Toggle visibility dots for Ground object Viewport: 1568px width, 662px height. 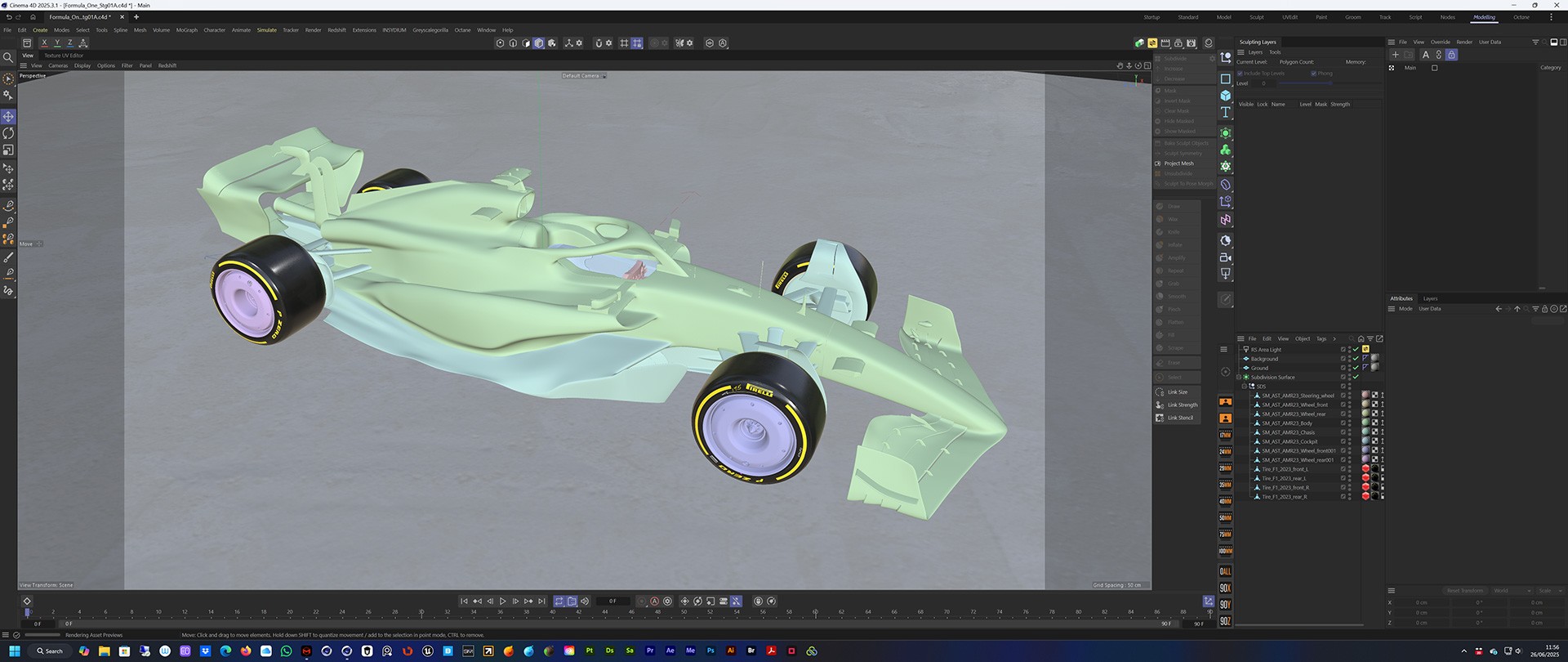(1348, 368)
